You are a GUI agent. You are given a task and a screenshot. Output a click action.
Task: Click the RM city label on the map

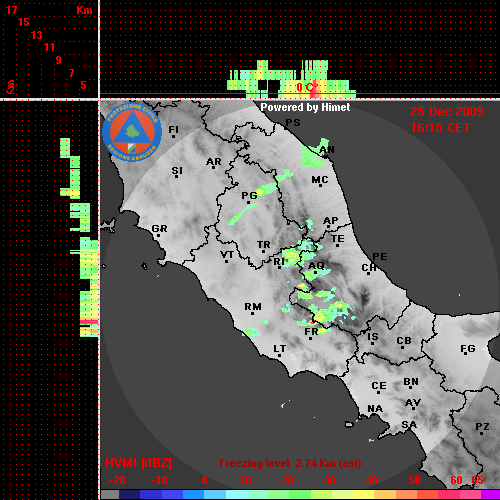(253, 307)
